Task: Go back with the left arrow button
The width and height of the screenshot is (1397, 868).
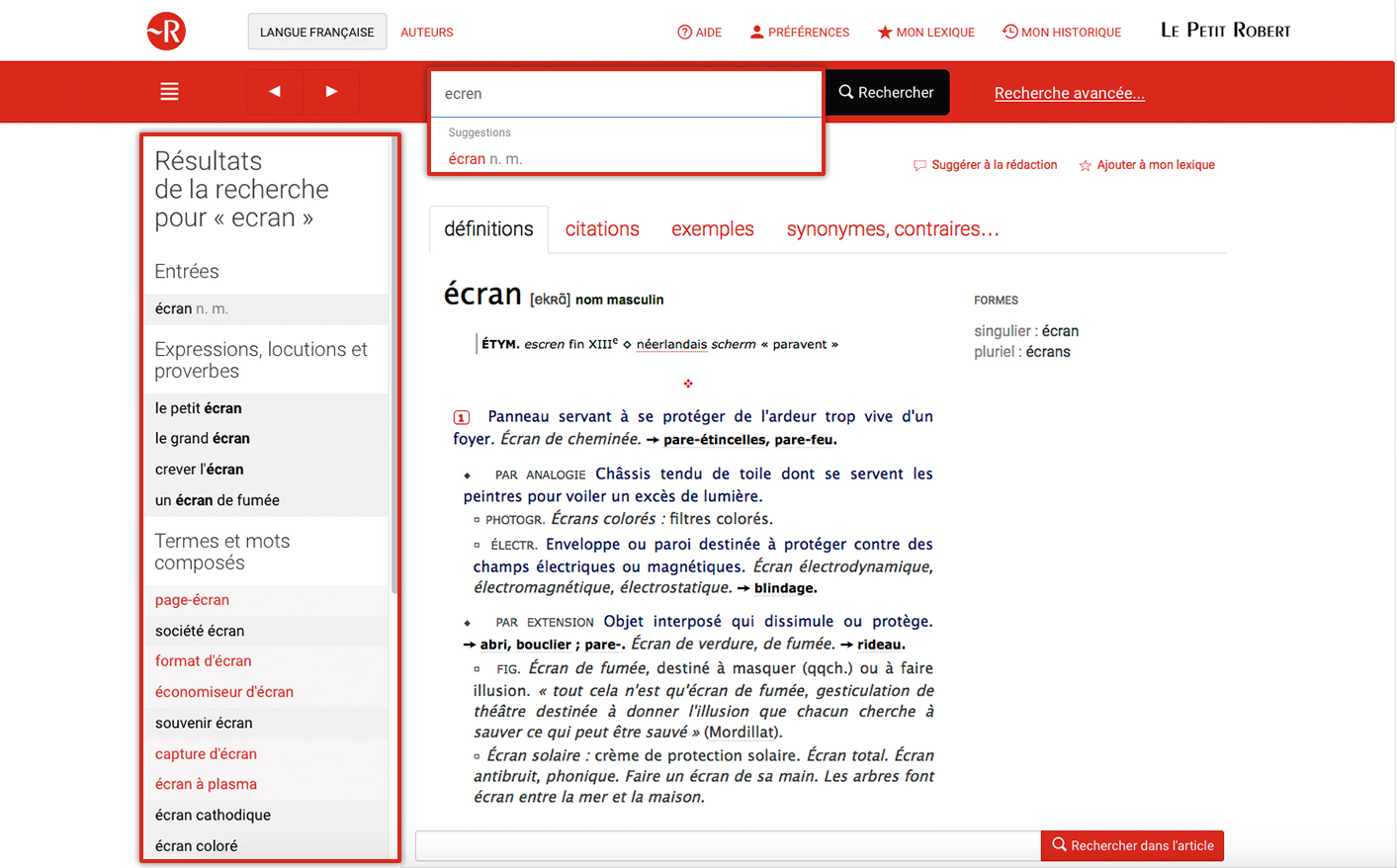Action: (274, 91)
